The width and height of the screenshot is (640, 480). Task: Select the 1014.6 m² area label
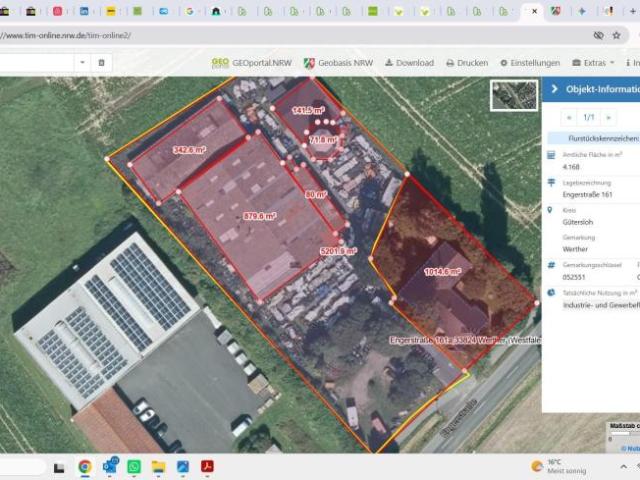(x=443, y=272)
